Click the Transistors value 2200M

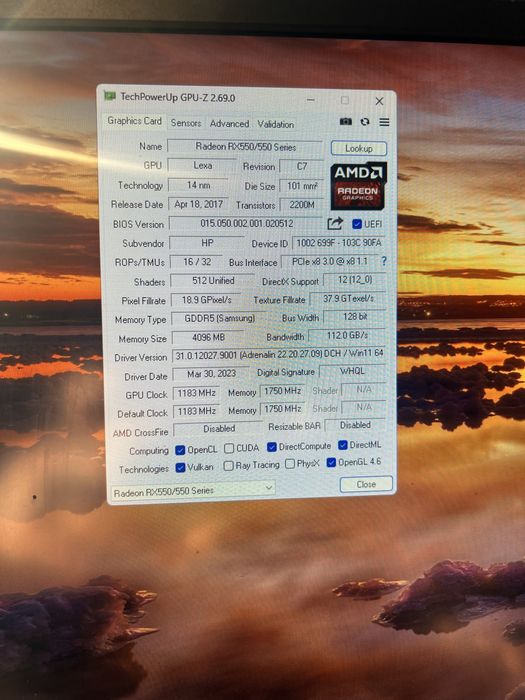[x=302, y=204]
